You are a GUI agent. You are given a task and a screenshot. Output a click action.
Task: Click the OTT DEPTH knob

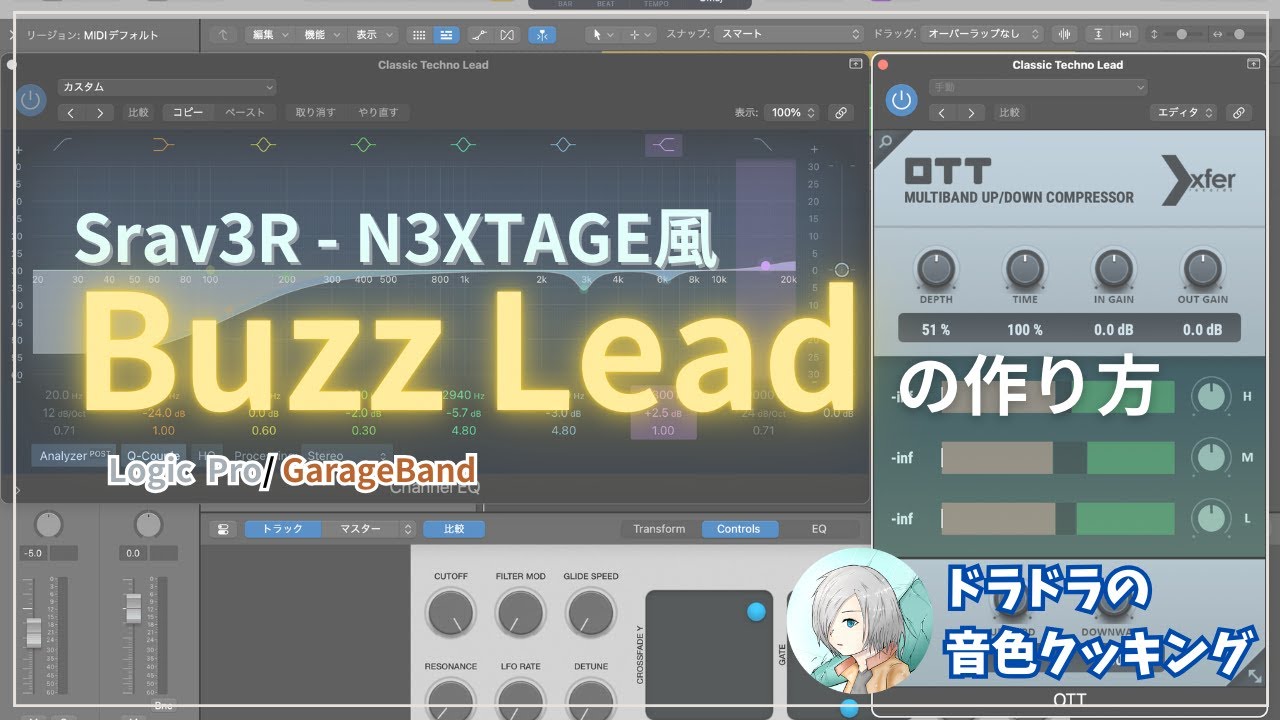(x=936, y=268)
